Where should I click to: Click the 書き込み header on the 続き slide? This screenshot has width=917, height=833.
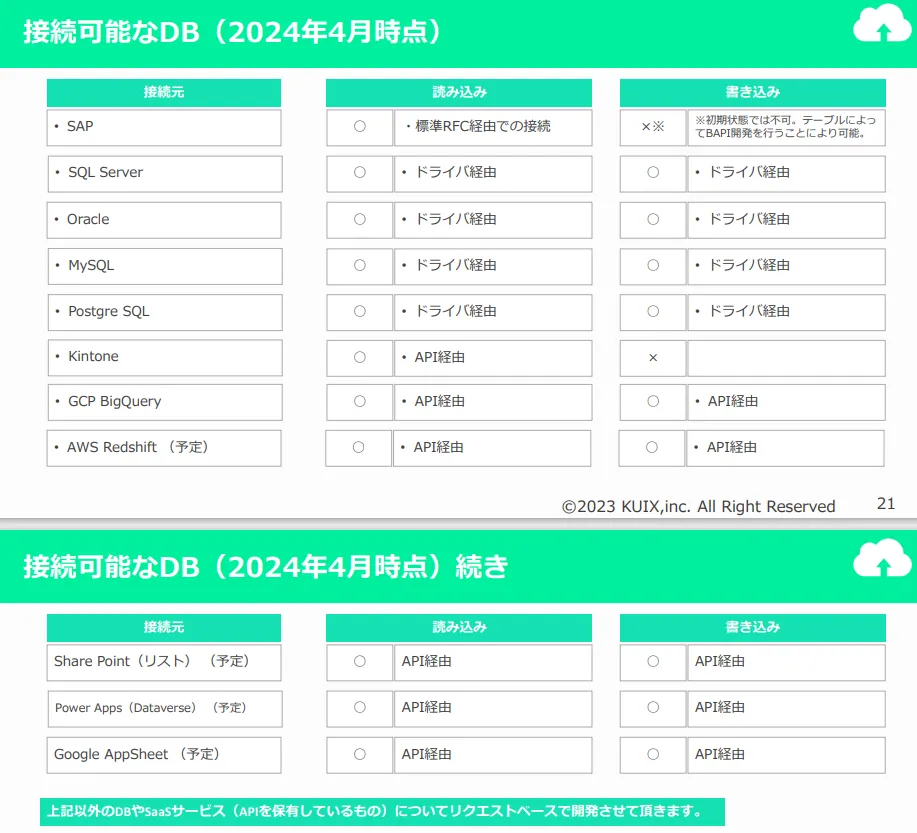point(752,628)
